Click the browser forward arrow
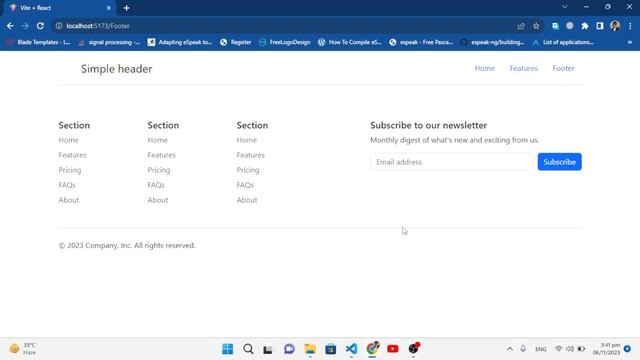Viewport: 640px width, 360px height. (25, 26)
